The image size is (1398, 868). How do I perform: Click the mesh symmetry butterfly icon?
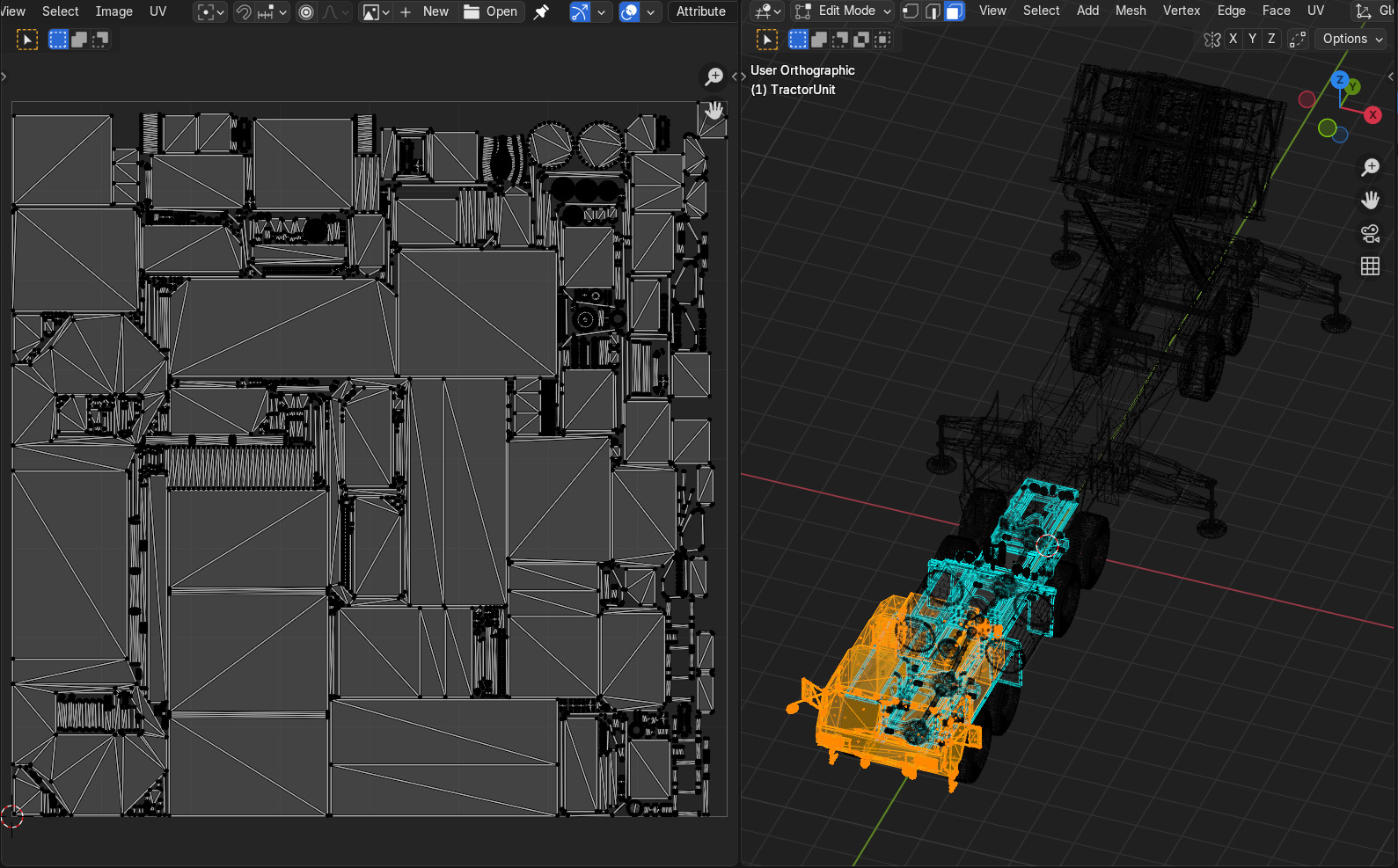click(1212, 40)
